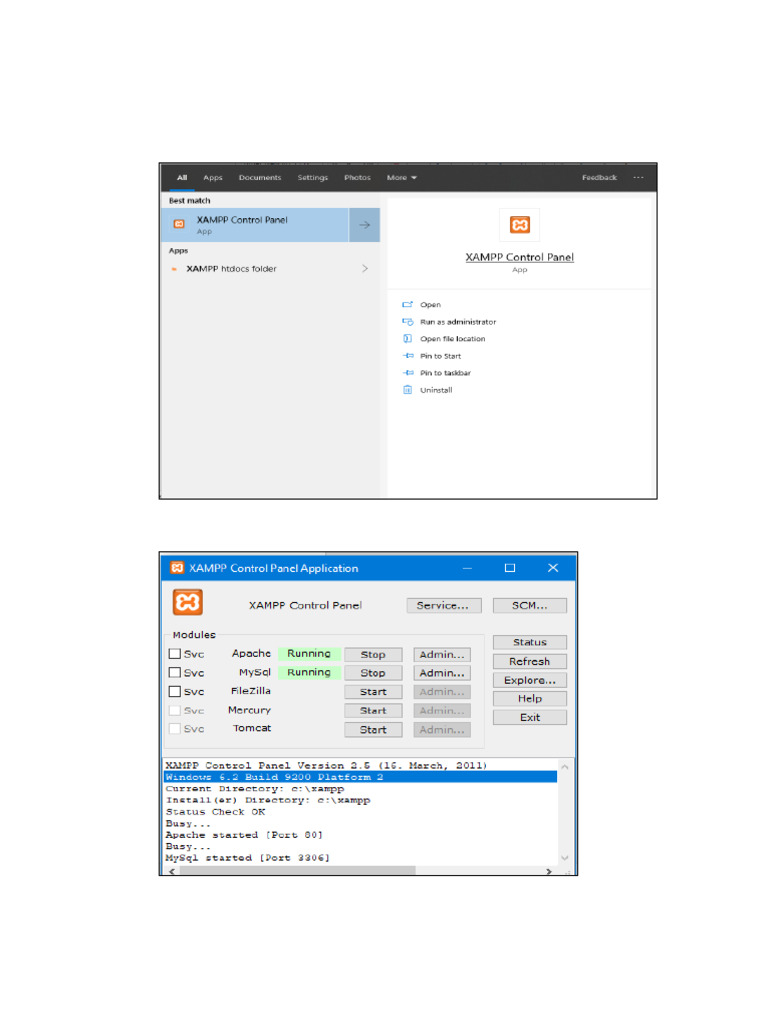768x1024 pixels.
Task: Click the Run as administrator shield icon
Action: pos(408,321)
